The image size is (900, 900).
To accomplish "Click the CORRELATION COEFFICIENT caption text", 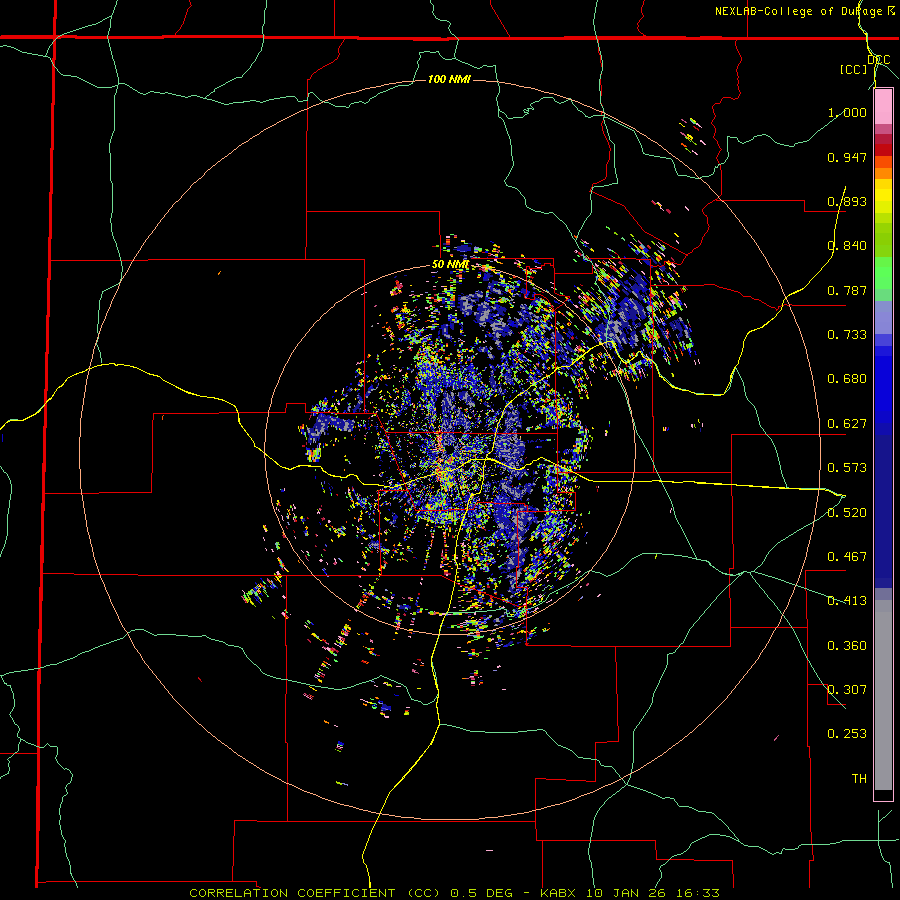I will [x=293, y=893].
